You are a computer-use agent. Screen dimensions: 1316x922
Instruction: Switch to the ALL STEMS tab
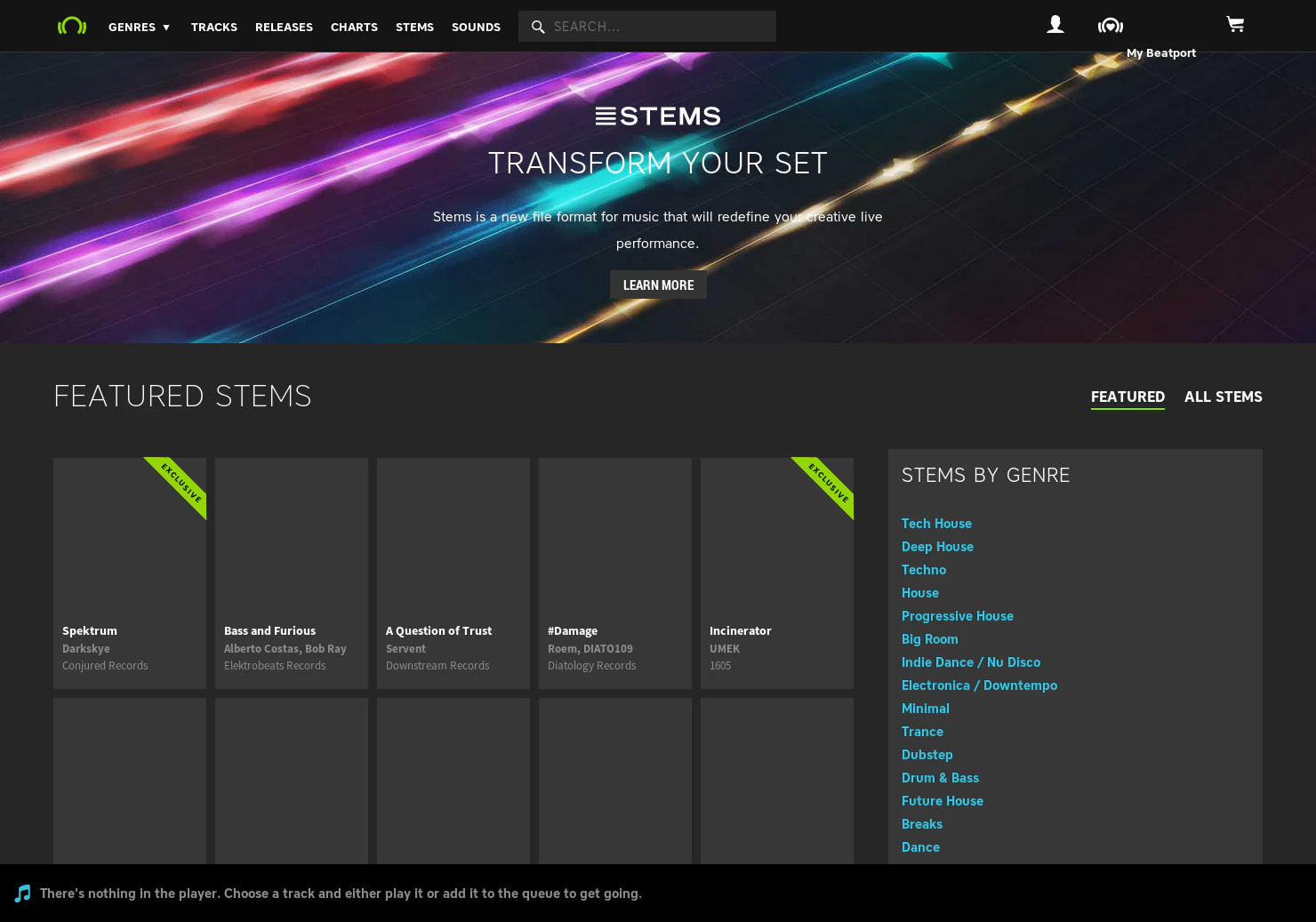coord(1224,397)
